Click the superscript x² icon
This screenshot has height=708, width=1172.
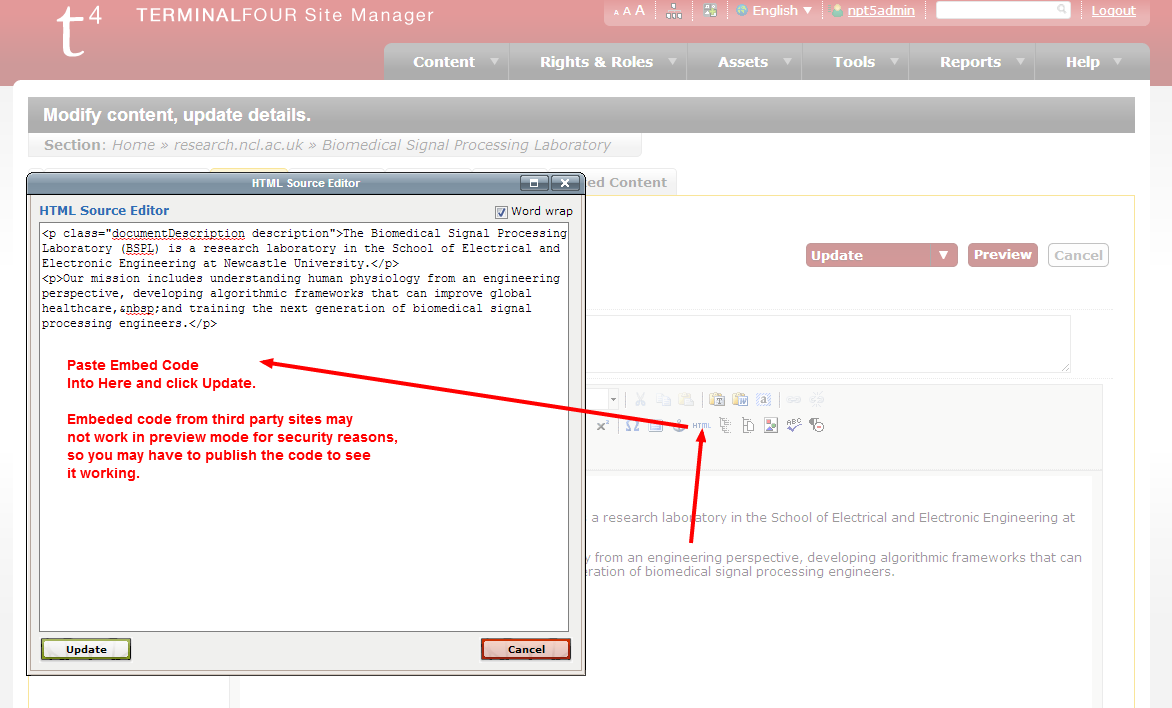pyautogui.click(x=602, y=426)
